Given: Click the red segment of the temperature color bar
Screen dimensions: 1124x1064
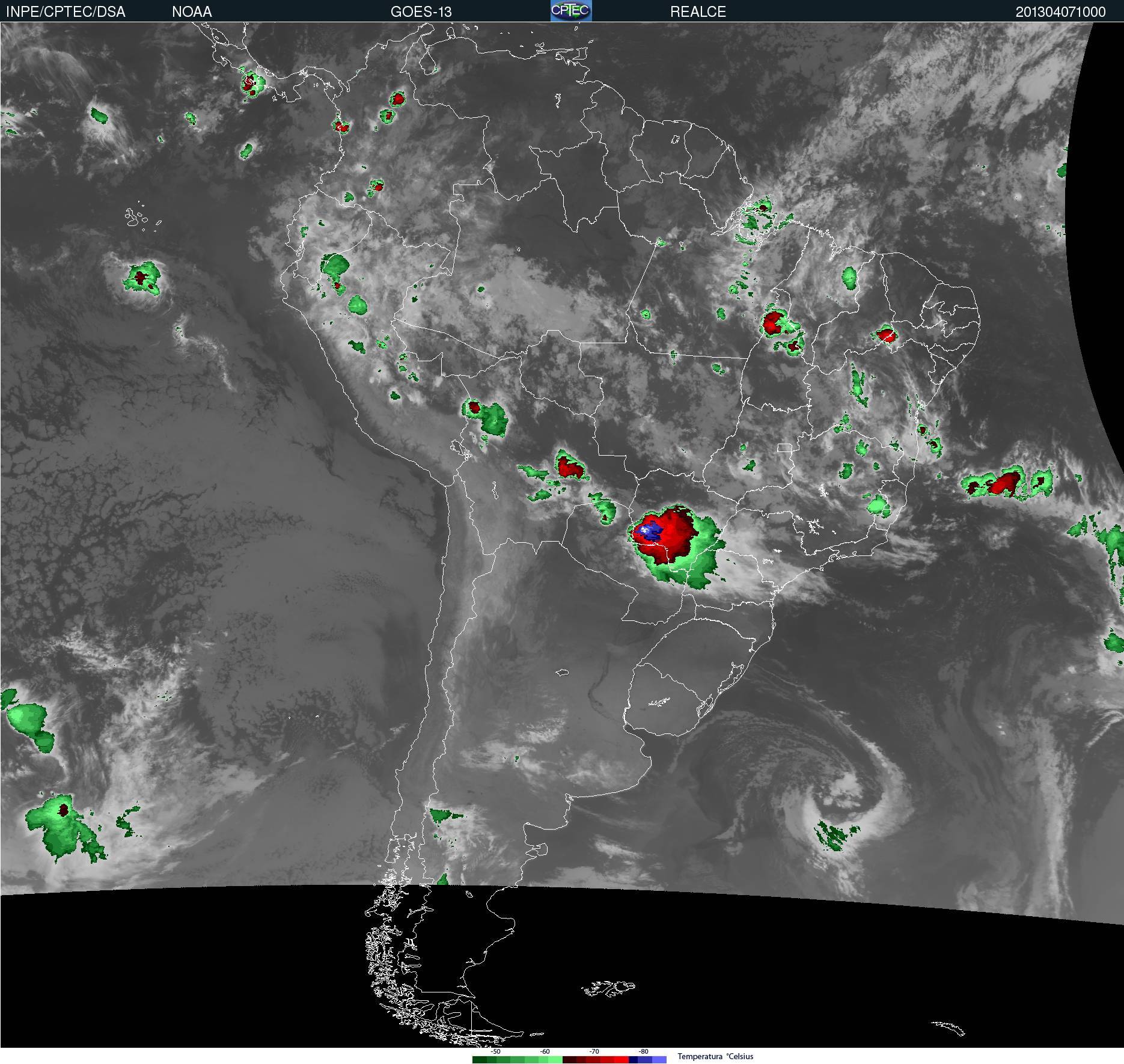Looking at the screenshot, I should pyautogui.click(x=596, y=1060).
